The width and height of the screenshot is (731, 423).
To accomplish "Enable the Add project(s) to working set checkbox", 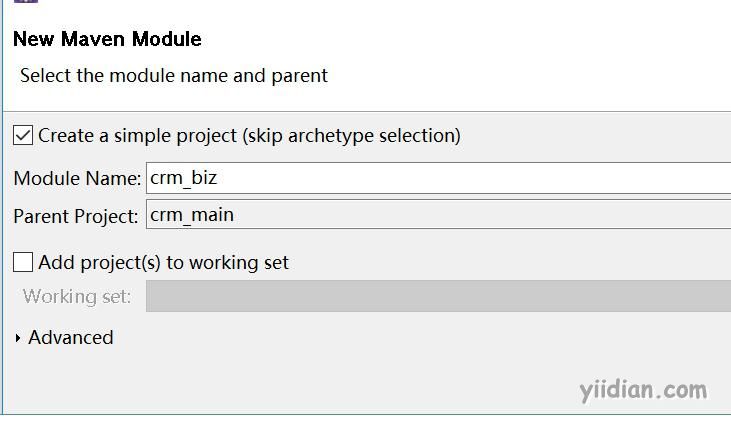I will click(23, 262).
